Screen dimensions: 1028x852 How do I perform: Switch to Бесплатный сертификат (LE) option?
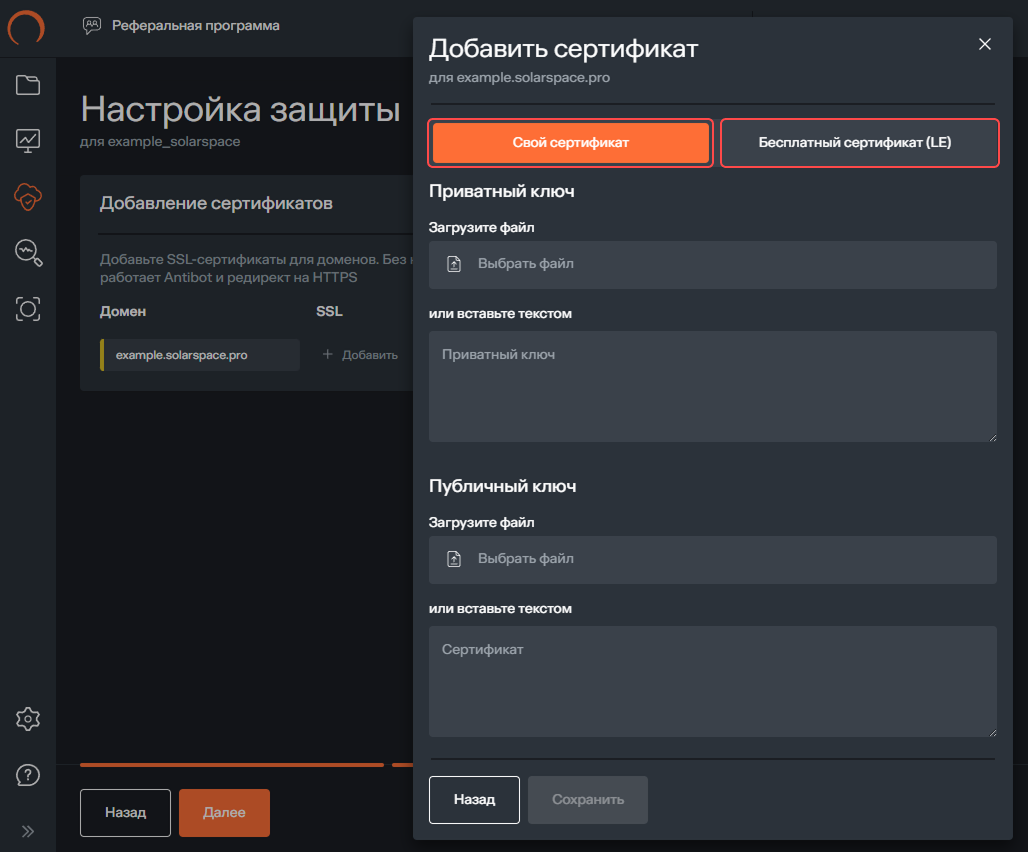[x=859, y=143]
